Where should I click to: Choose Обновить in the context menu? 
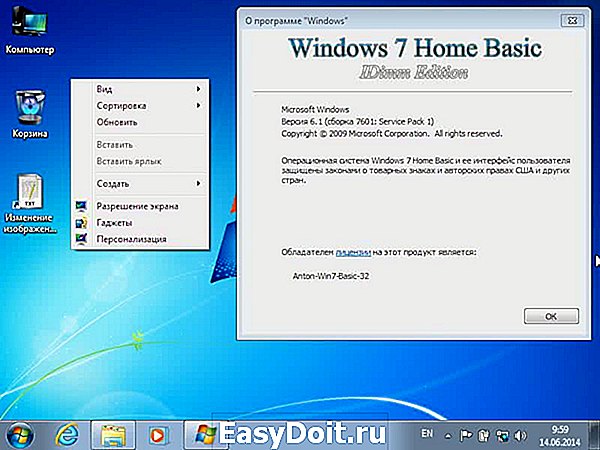coord(140,122)
